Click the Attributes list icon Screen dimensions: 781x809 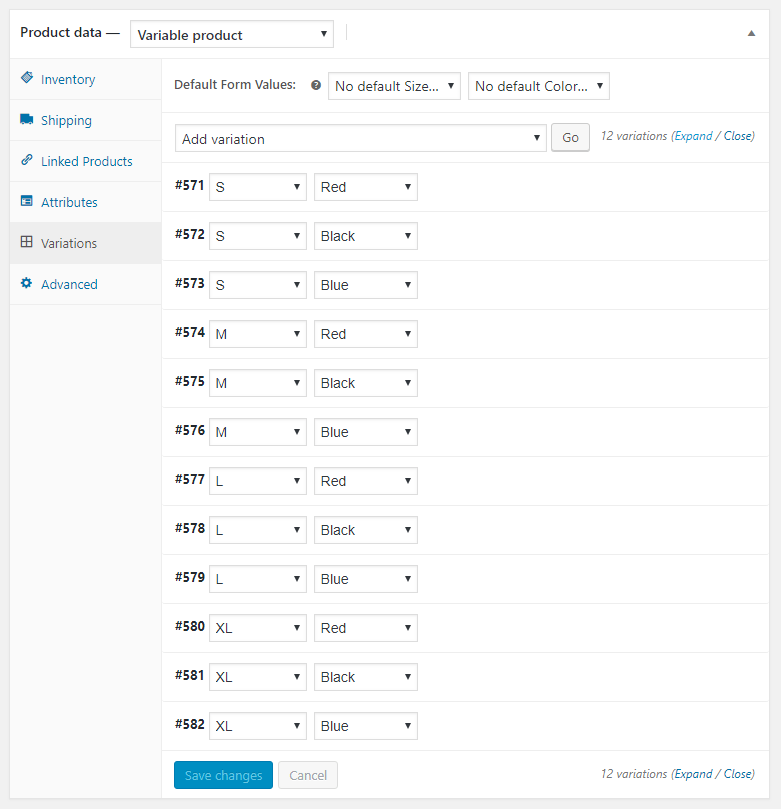(x=27, y=201)
